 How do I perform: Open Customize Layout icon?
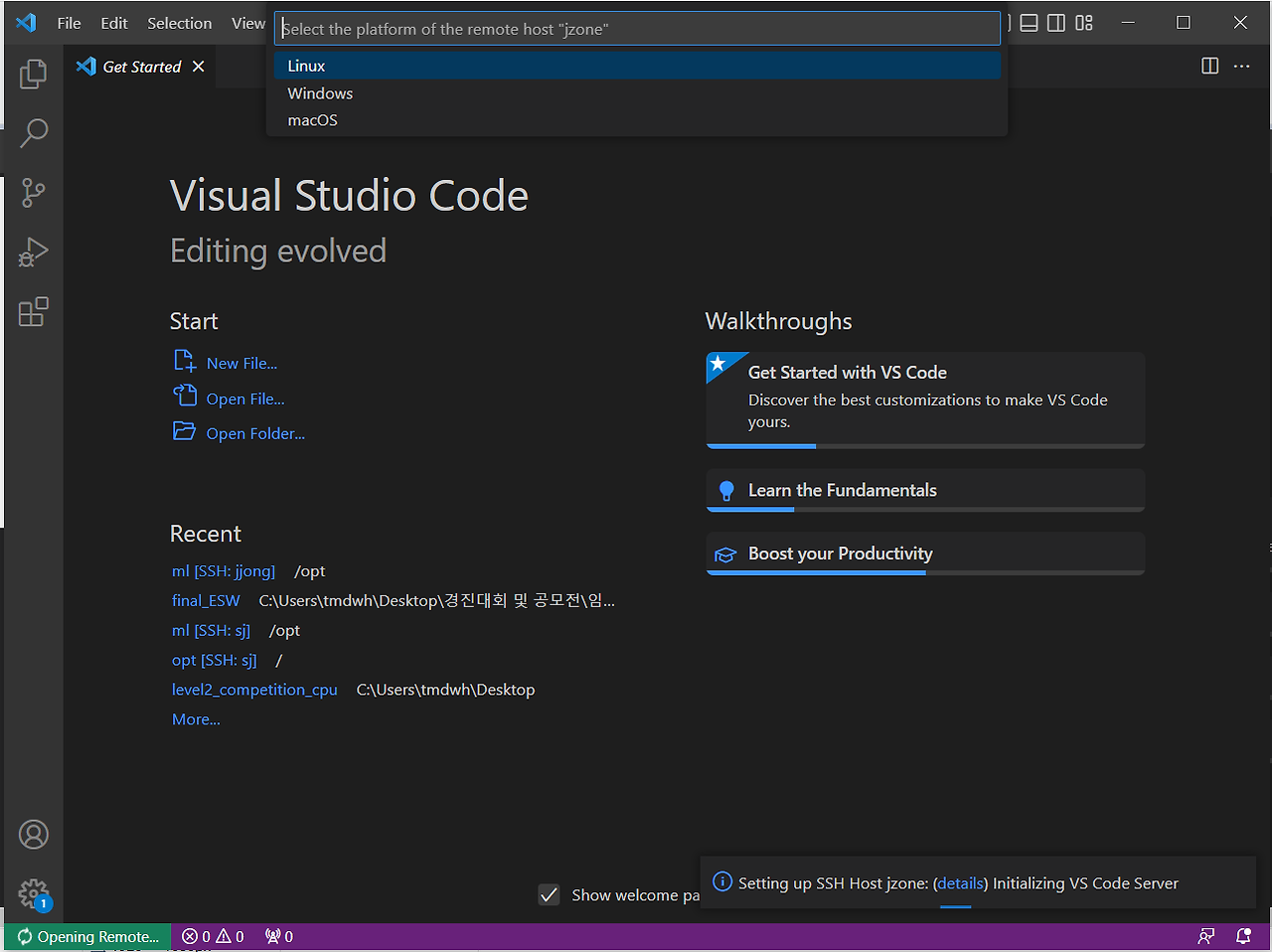pos(1084,23)
